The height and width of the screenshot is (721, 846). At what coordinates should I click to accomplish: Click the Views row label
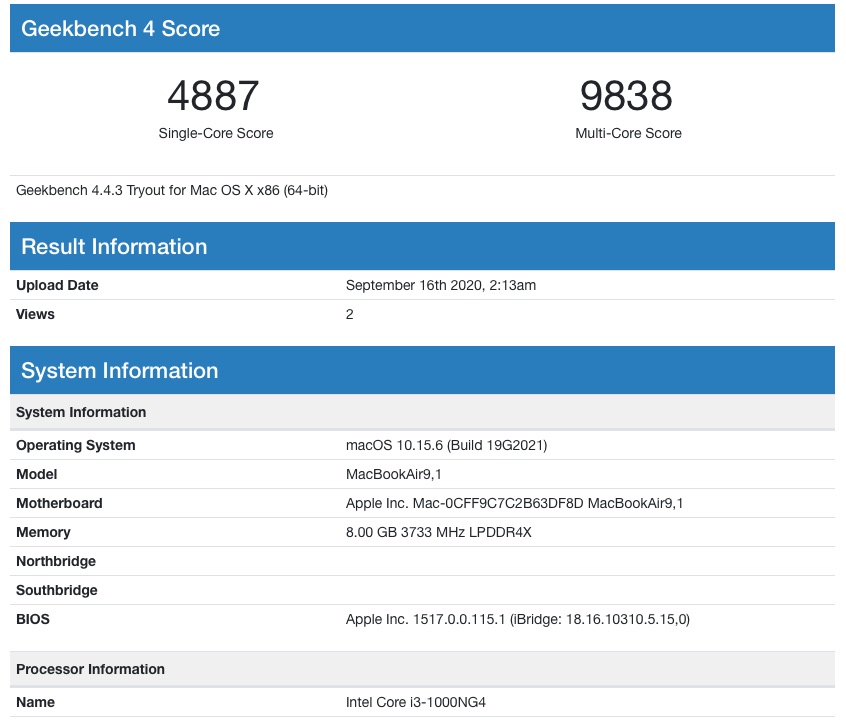click(35, 314)
